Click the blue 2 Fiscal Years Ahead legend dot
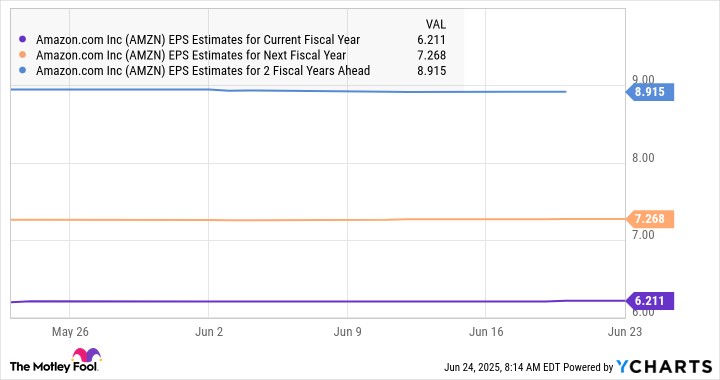This screenshot has height=380, width=720. click(x=22, y=71)
